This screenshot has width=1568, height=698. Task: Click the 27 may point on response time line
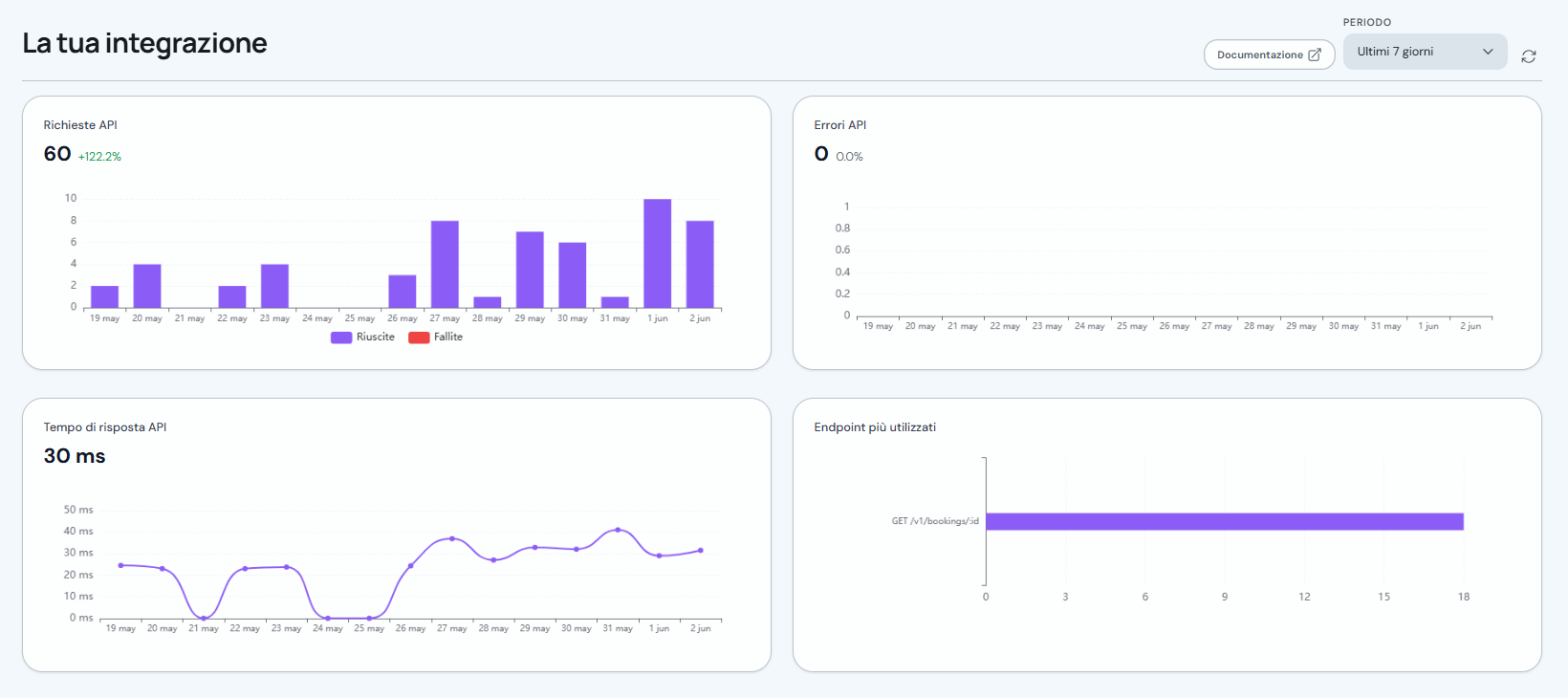pos(452,538)
